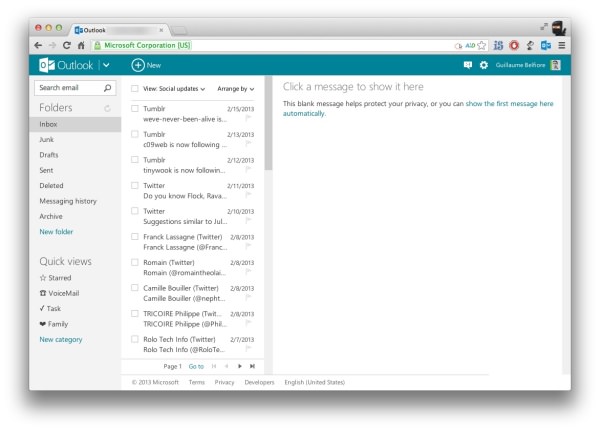600x431 pixels.
Task: Click the Guillaume Belfiore profile picture
Action: [555, 65]
